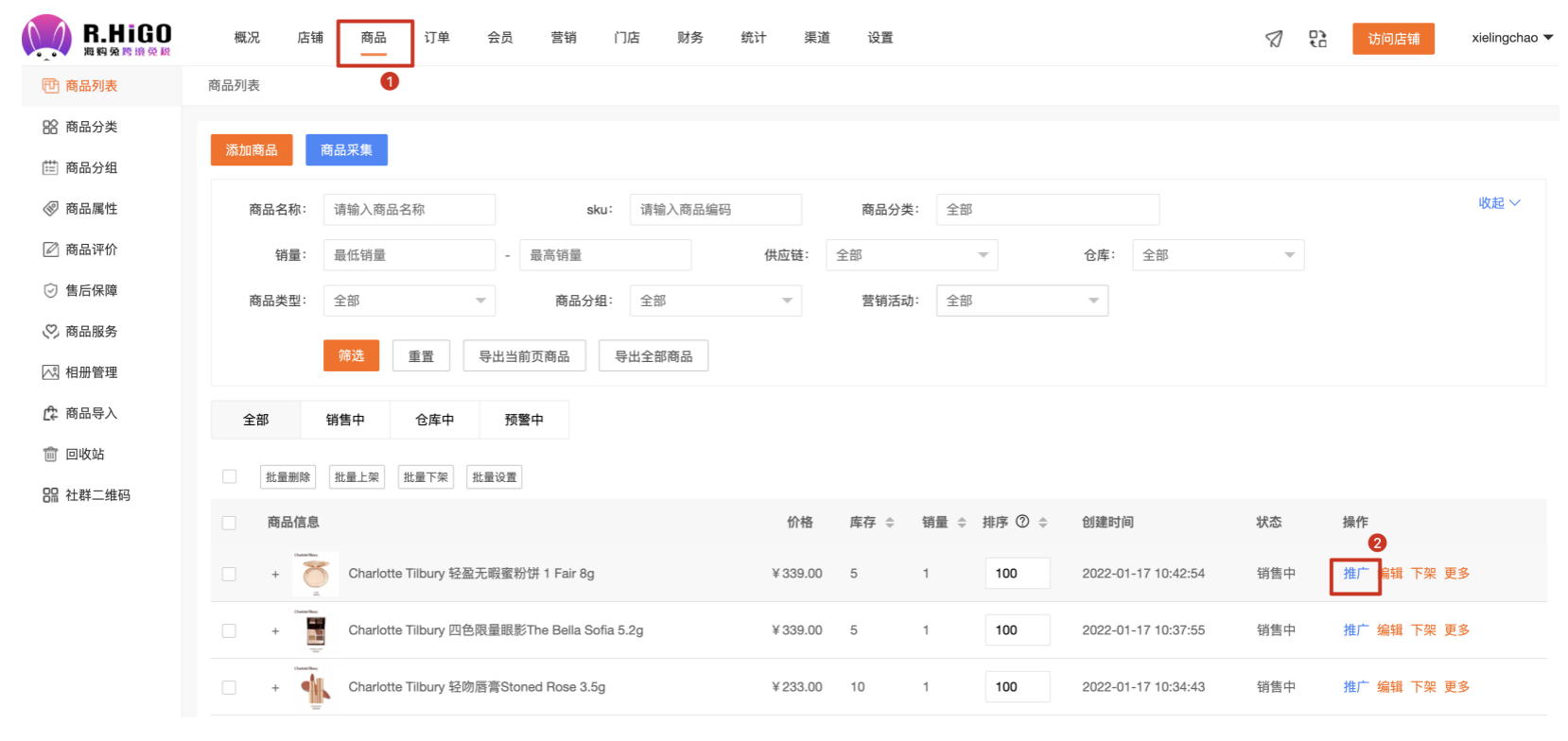Image resolution: width=1568 pixels, height=741 pixels.
Task: Click the 商品名称 input field
Action: (x=409, y=210)
